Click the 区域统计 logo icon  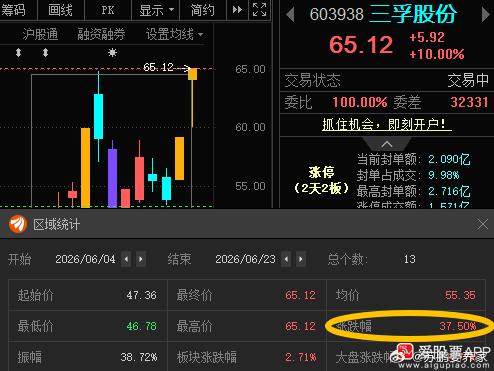pos(18,224)
